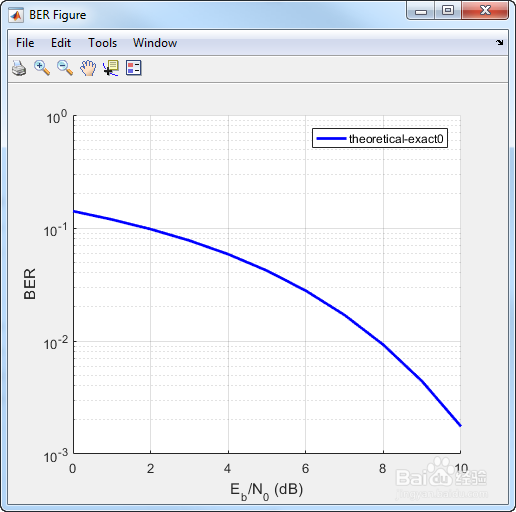This screenshot has height=512, width=516.
Task: Activate the Pan hand tool
Action: tap(88, 68)
